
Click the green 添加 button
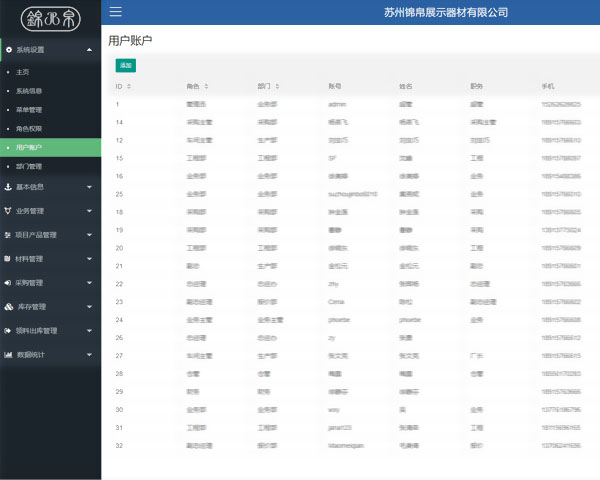pyautogui.click(x=125, y=65)
